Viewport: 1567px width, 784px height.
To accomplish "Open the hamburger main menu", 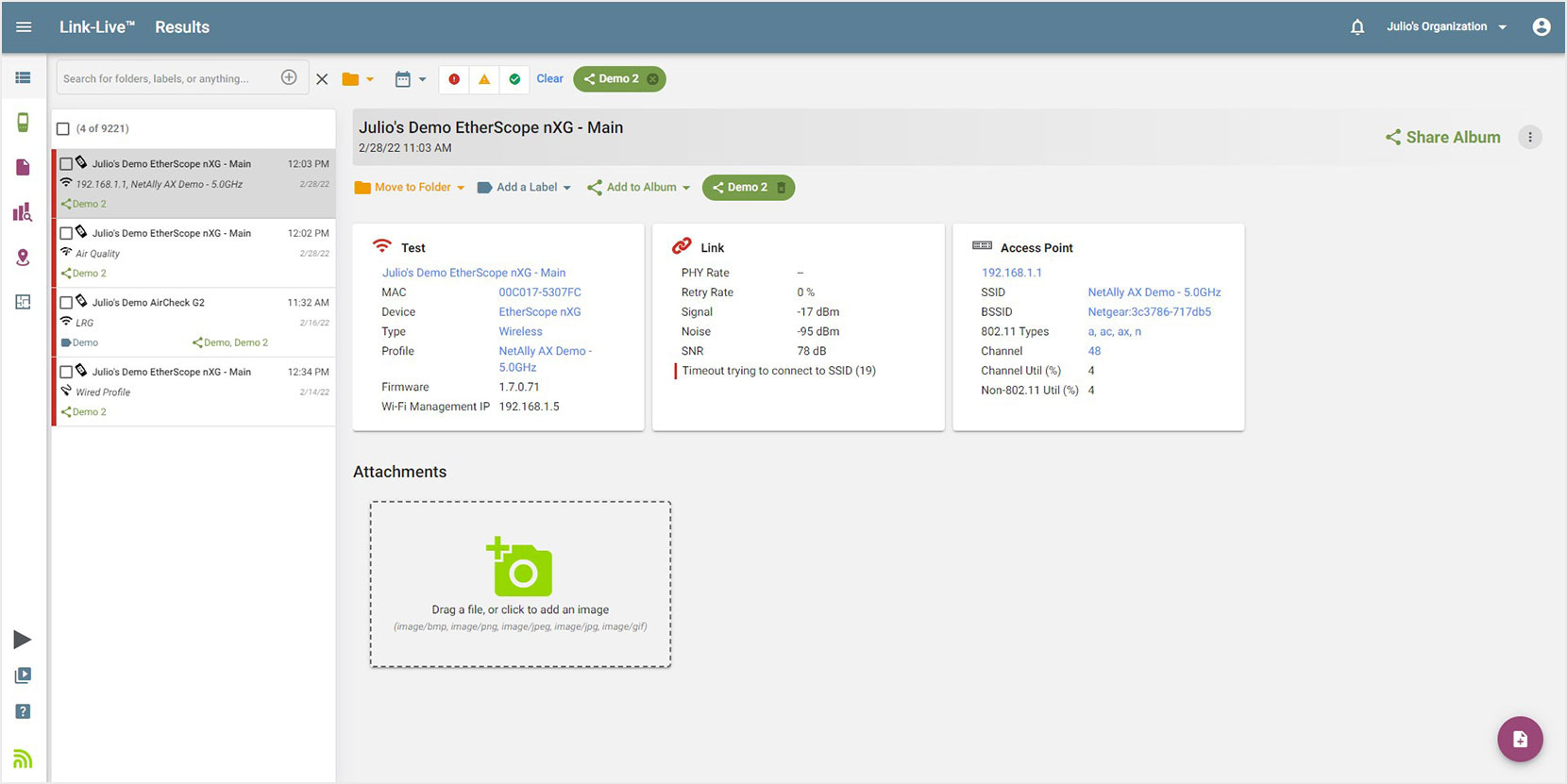I will pos(24,26).
